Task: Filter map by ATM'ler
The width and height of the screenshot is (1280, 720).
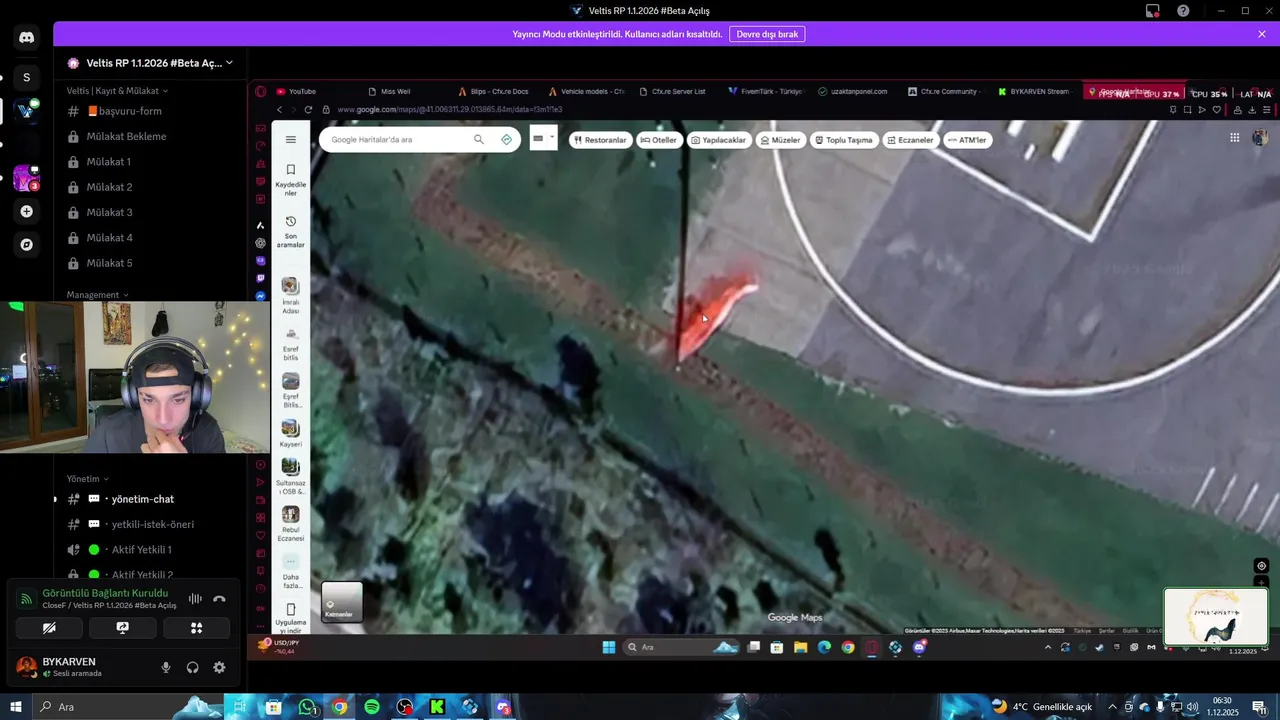Action: click(x=967, y=140)
